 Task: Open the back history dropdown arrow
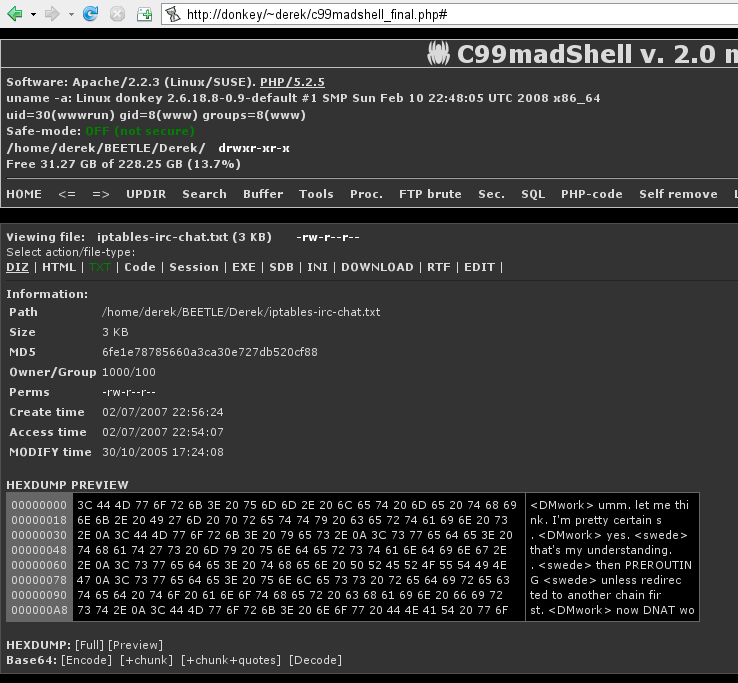[x=33, y=14]
